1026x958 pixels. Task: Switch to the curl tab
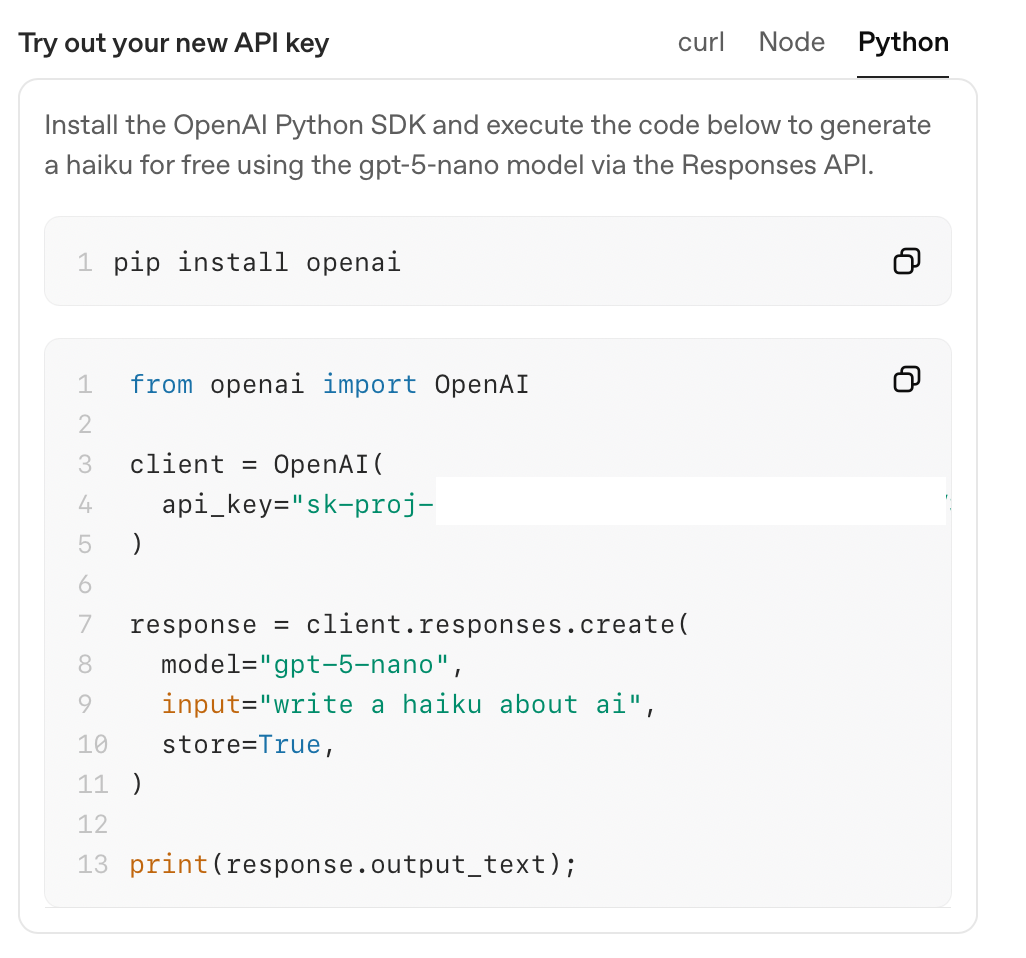(x=701, y=43)
